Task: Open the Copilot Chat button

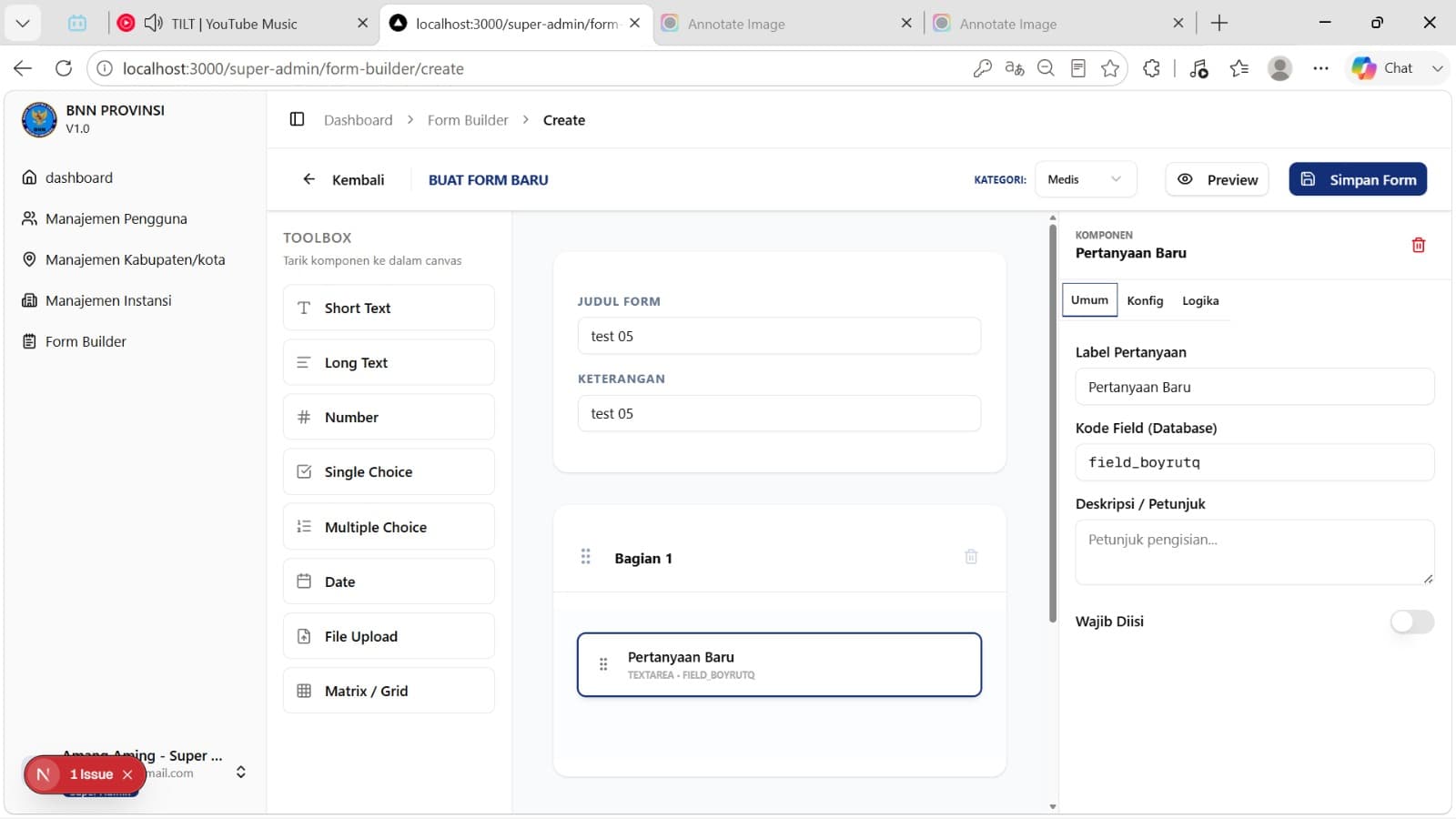Action: pyautogui.click(x=1383, y=68)
